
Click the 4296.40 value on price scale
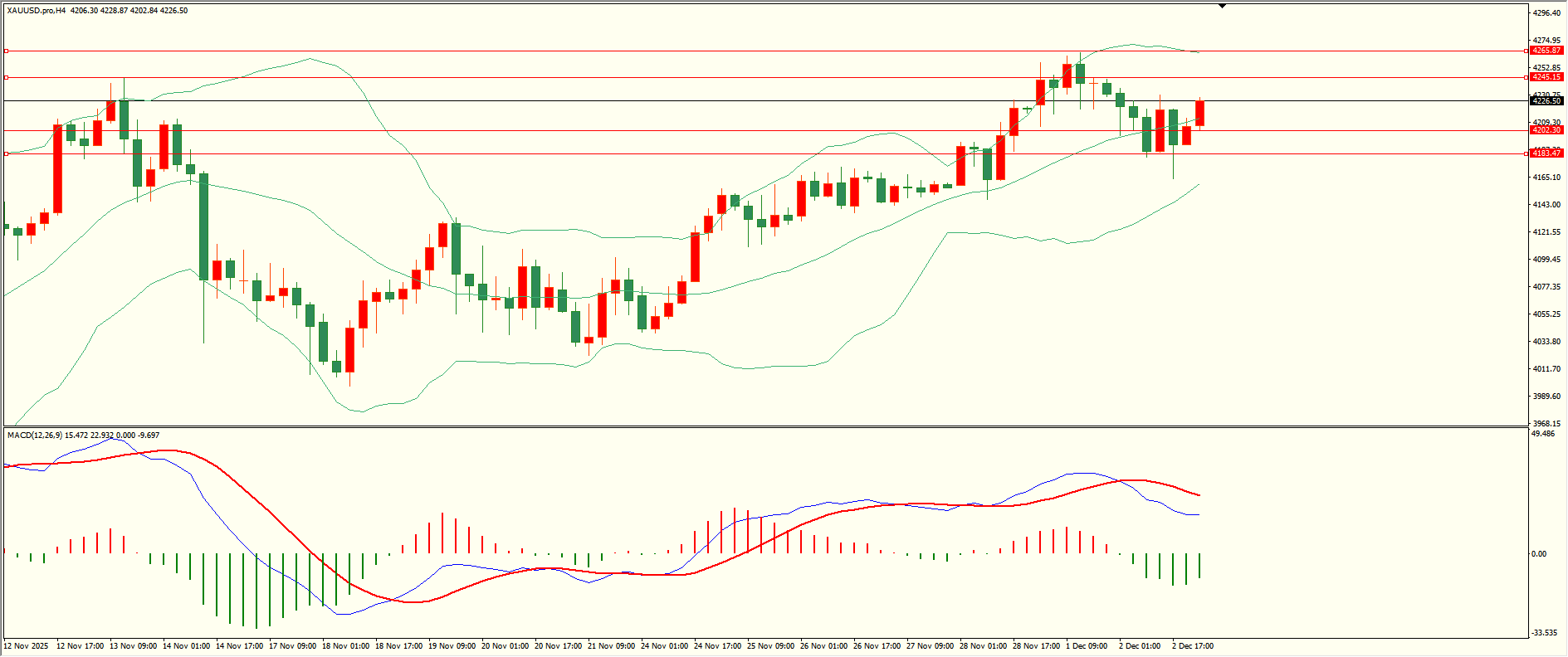[1546, 13]
